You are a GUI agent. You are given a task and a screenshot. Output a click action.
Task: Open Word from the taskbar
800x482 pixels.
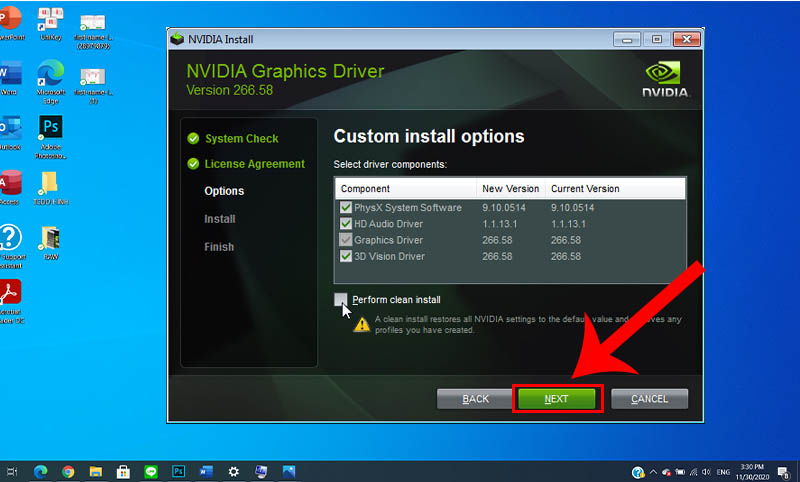[206, 472]
